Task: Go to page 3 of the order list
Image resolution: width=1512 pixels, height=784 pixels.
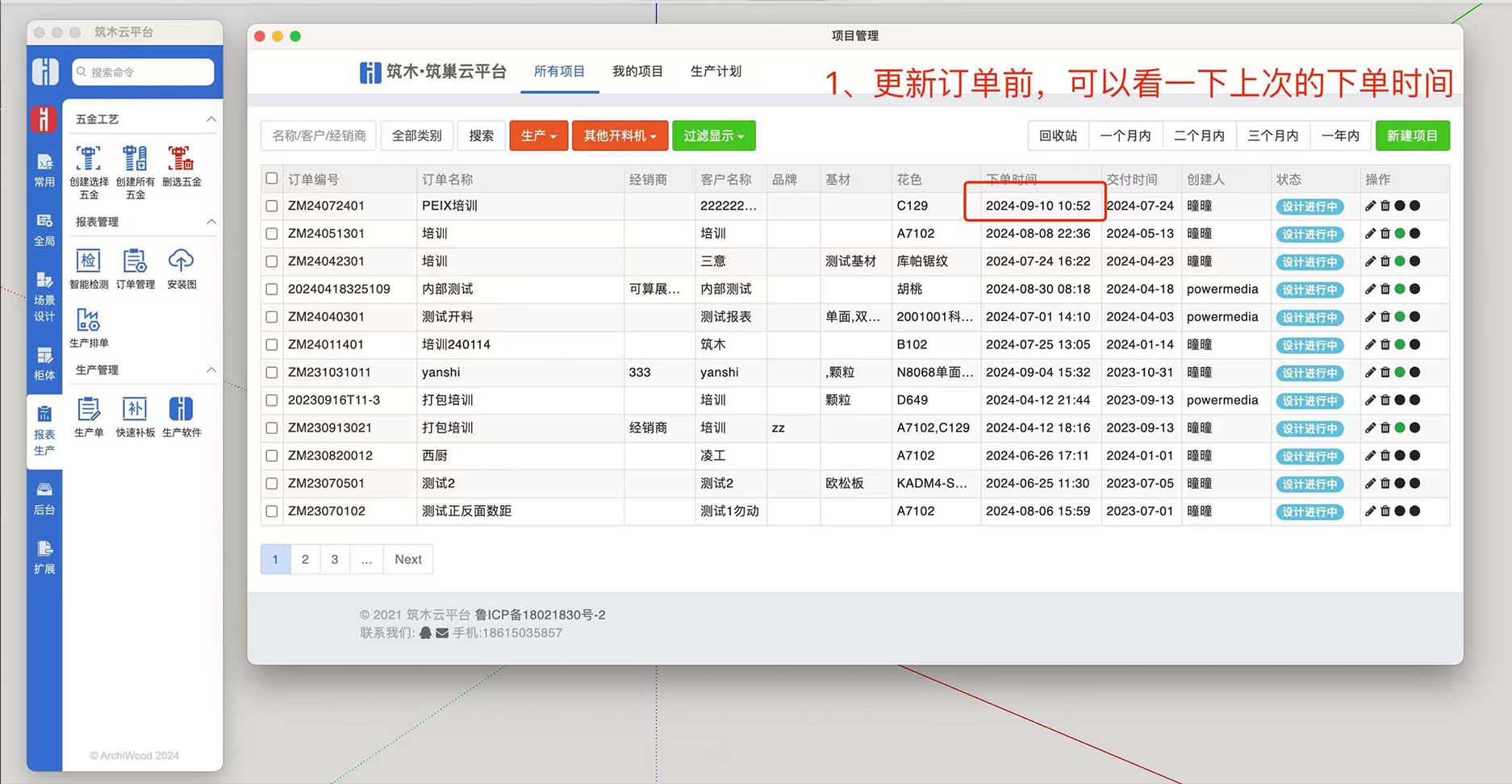Action: click(x=334, y=559)
